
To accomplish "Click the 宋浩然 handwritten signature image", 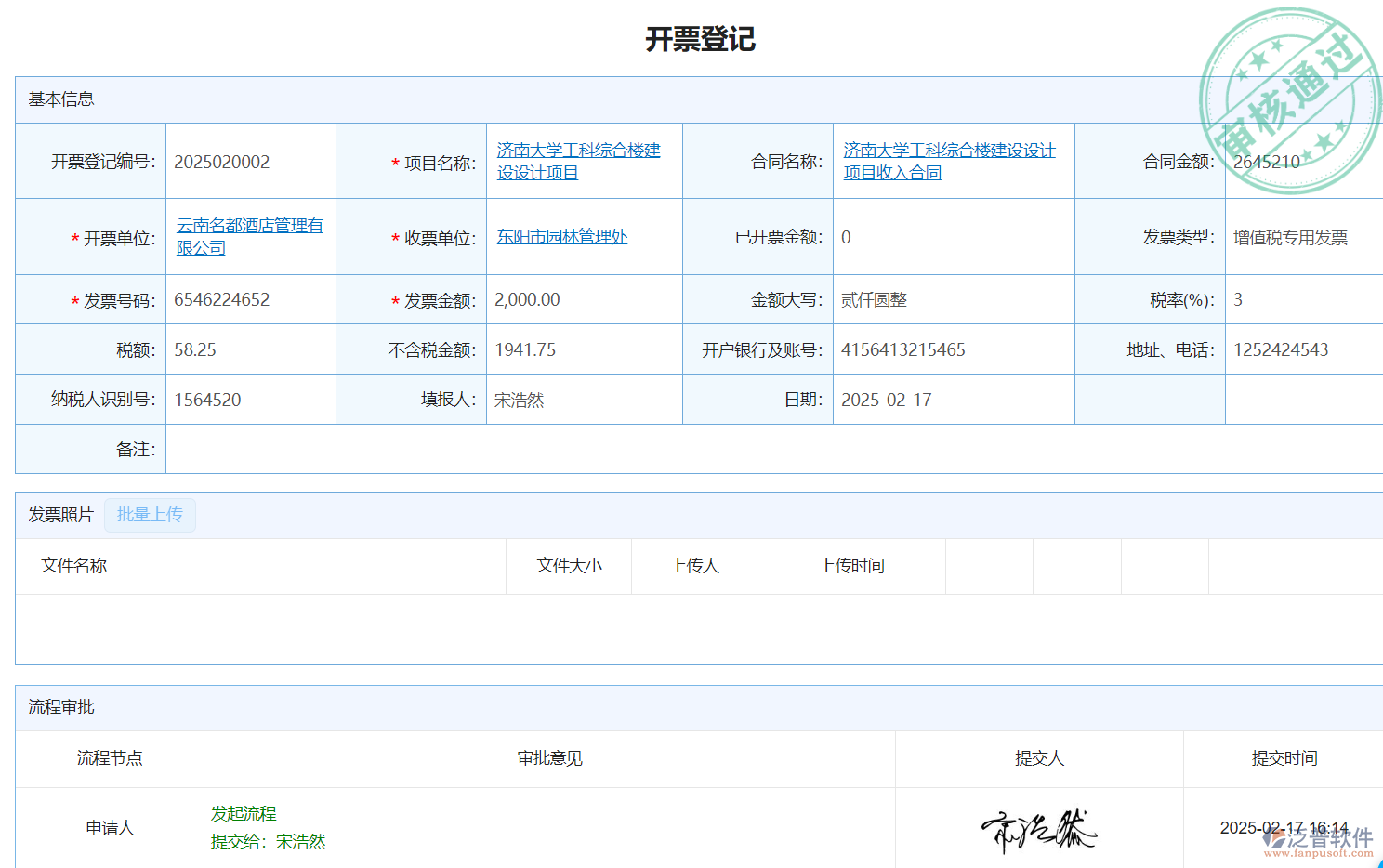I will tap(1039, 830).
